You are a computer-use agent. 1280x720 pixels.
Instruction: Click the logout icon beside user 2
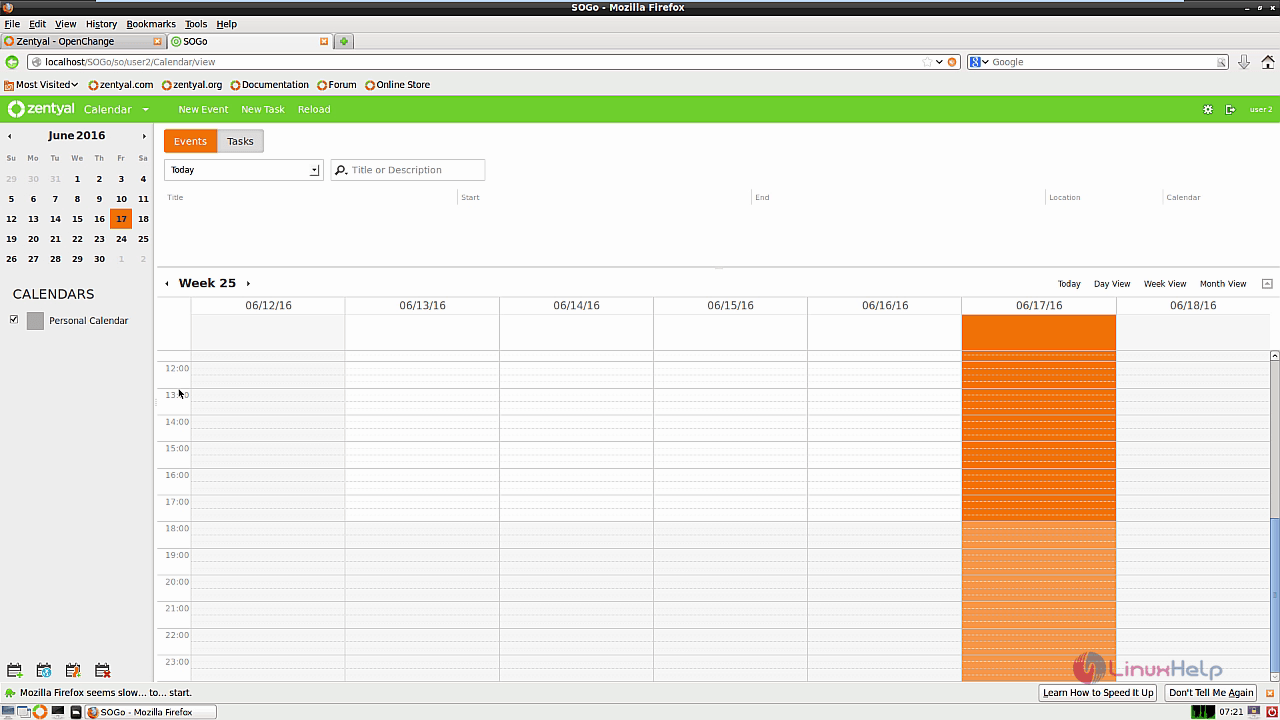tap(1230, 109)
